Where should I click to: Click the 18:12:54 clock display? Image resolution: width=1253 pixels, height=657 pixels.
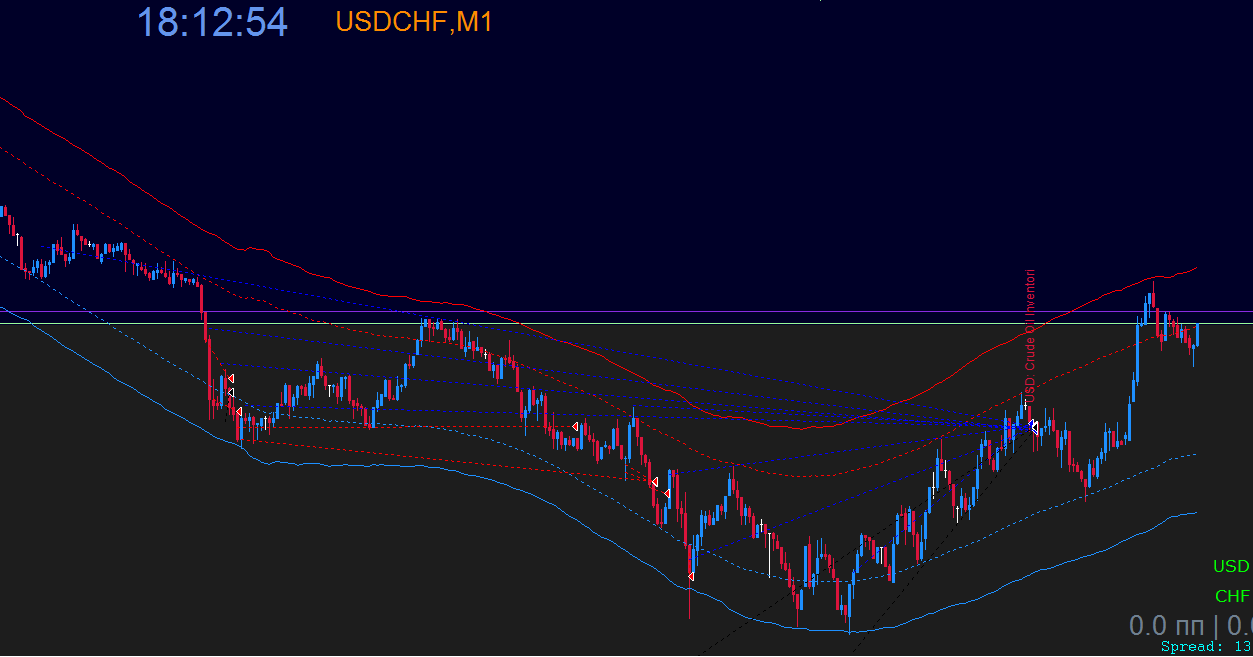coord(212,22)
